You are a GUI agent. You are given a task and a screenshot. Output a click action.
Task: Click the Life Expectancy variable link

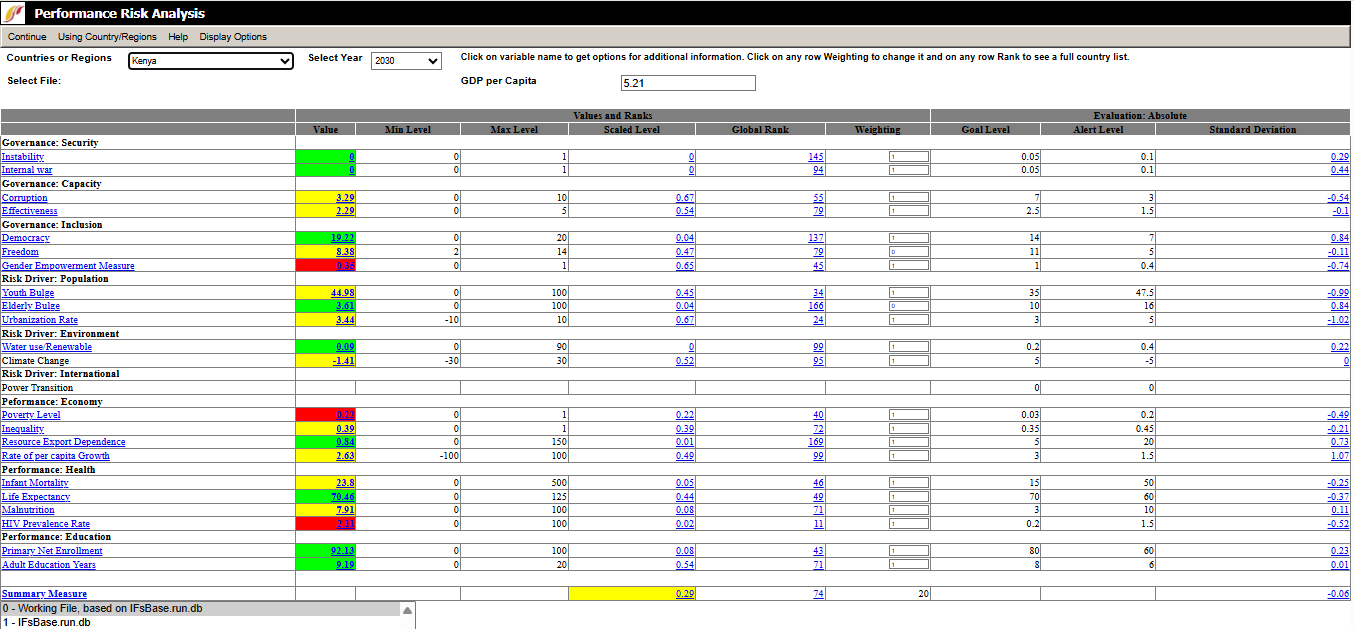[x=36, y=497]
